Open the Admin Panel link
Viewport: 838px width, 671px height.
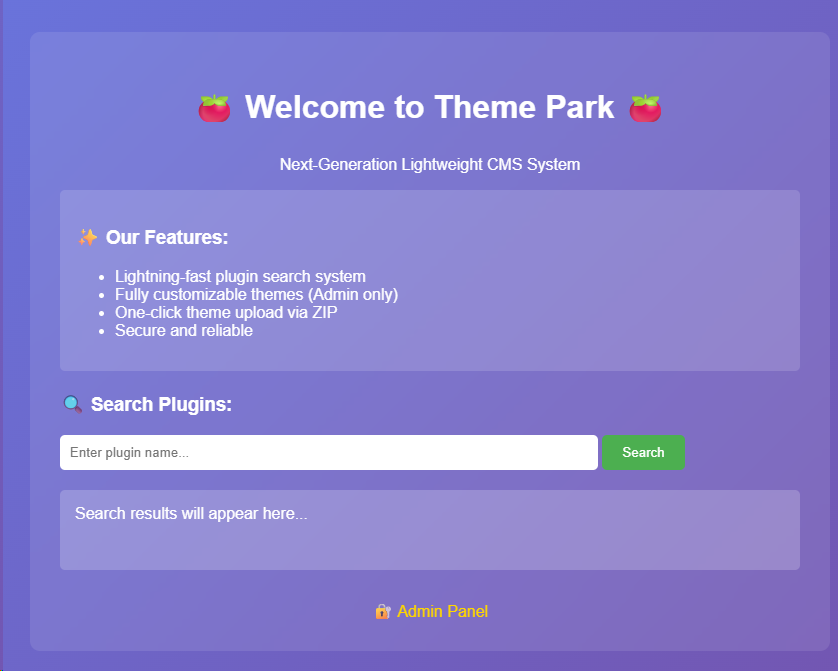click(442, 611)
